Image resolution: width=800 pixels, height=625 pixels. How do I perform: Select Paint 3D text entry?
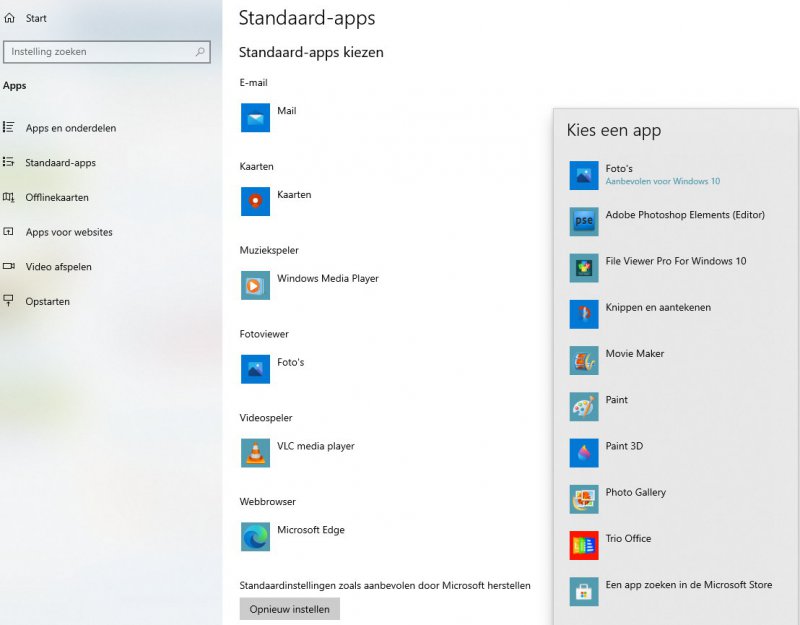point(624,446)
